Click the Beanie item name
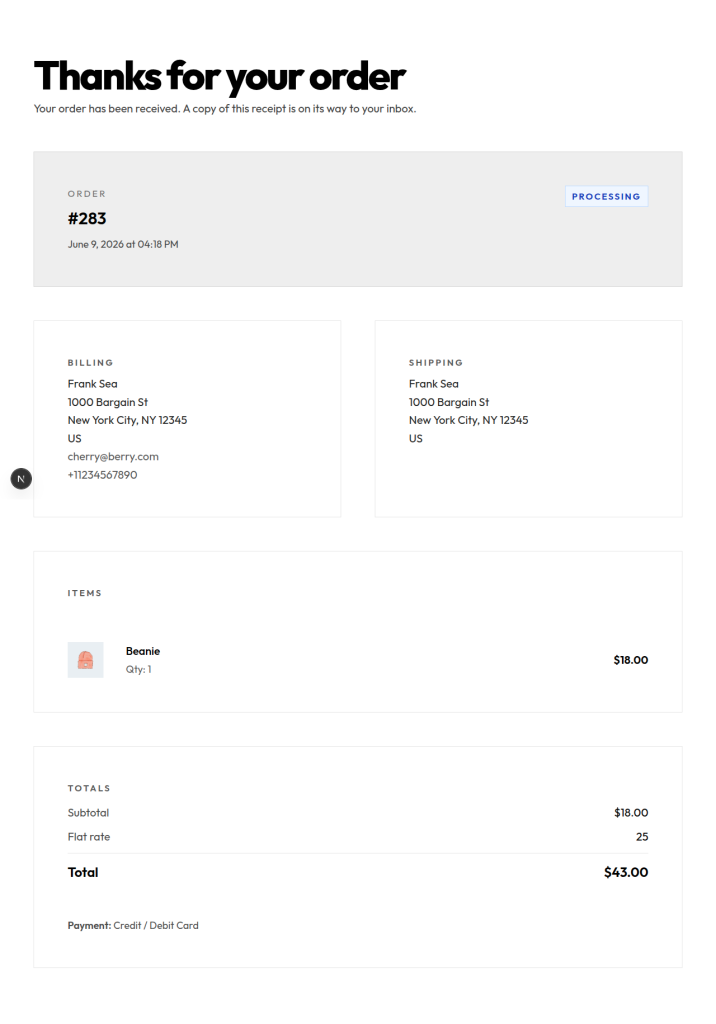716x1024 pixels. click(143, 651)
